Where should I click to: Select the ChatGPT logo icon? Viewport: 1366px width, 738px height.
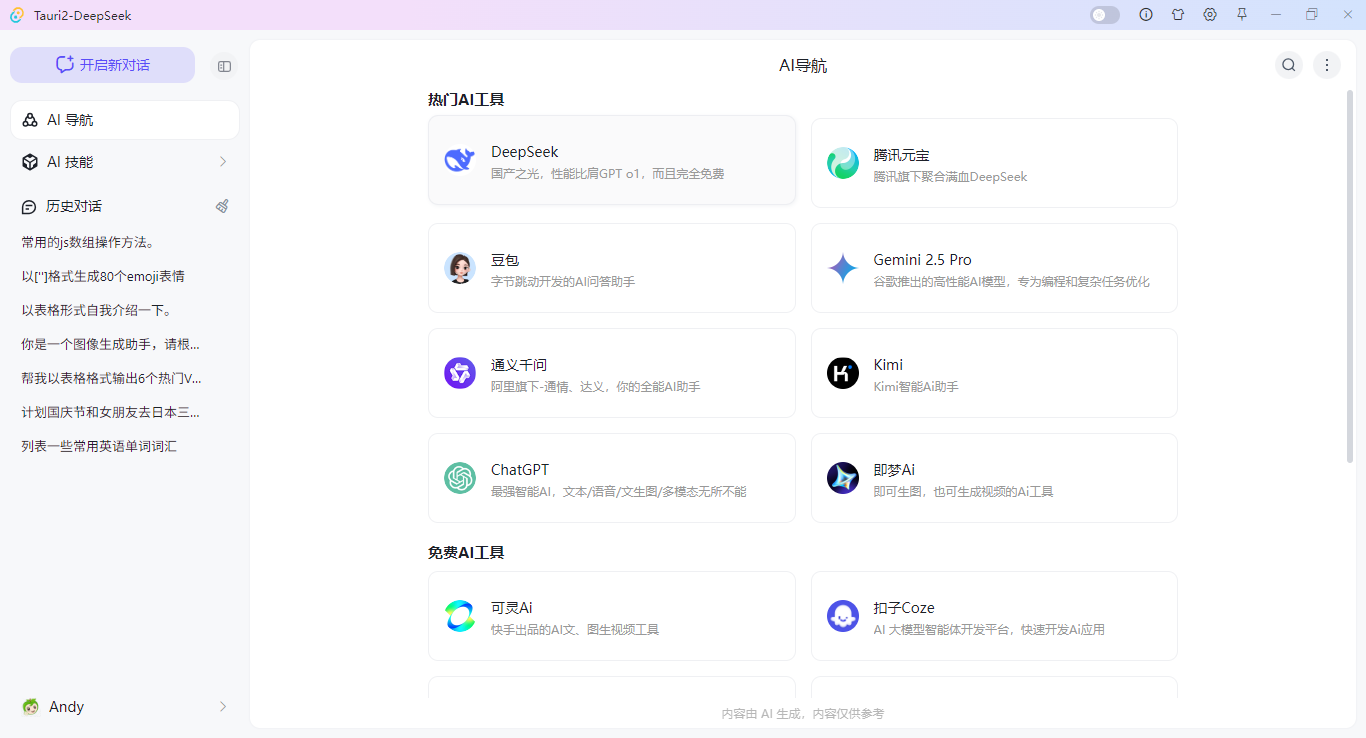pyautogui.click(x=459, y=478)
